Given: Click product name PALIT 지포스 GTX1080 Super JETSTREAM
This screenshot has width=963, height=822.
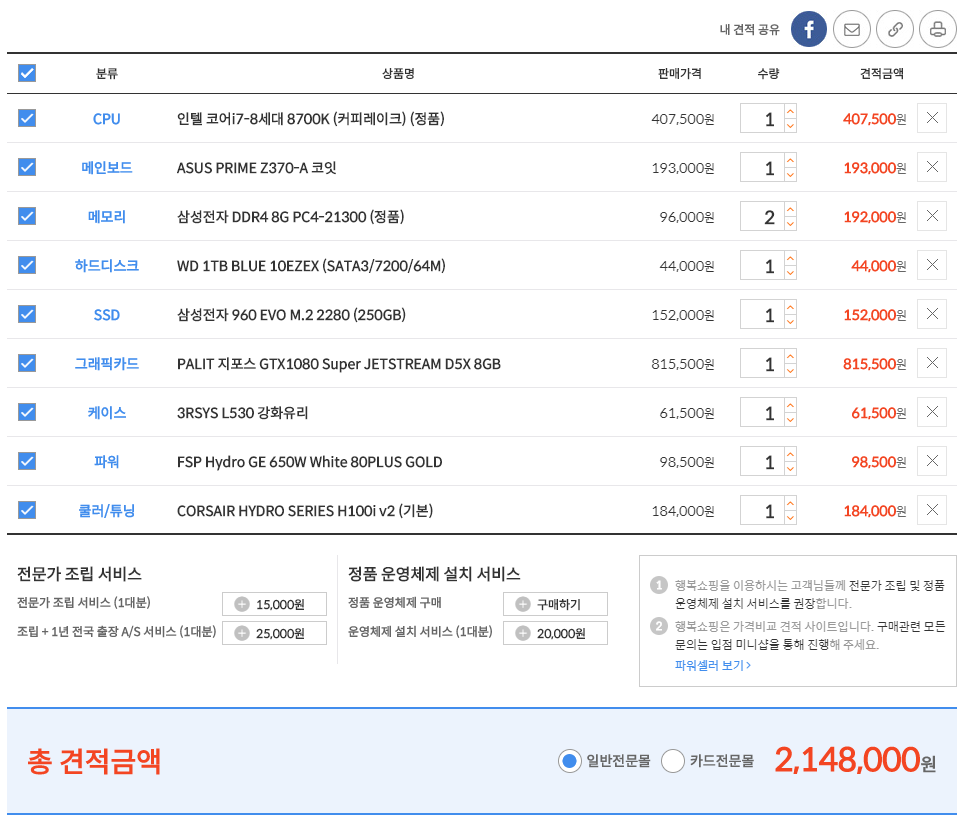Looking at the screenshot, I should pos(338,364).
